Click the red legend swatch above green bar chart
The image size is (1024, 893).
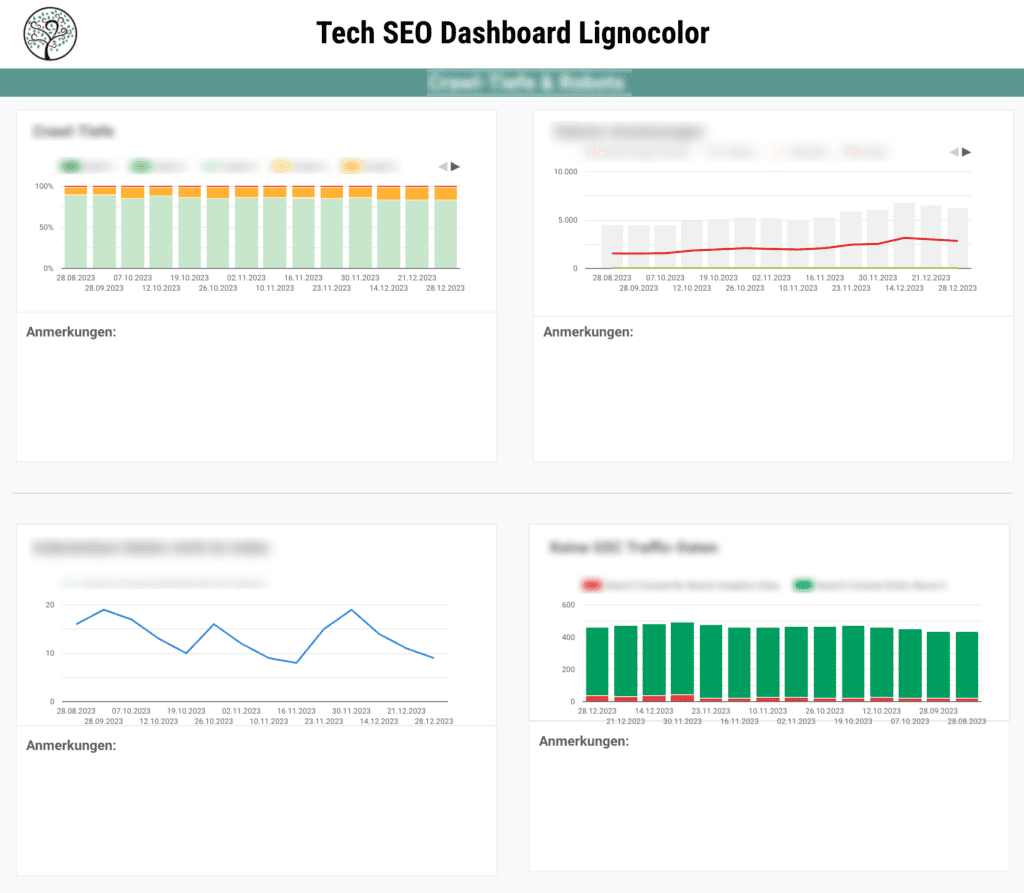[x=592, y=585]
